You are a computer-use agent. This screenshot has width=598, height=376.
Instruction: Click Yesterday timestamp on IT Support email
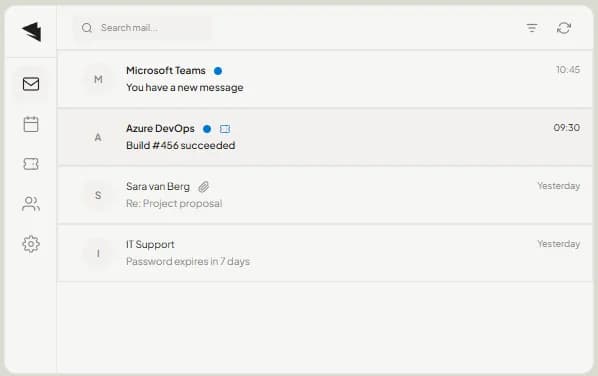[559, 244]
